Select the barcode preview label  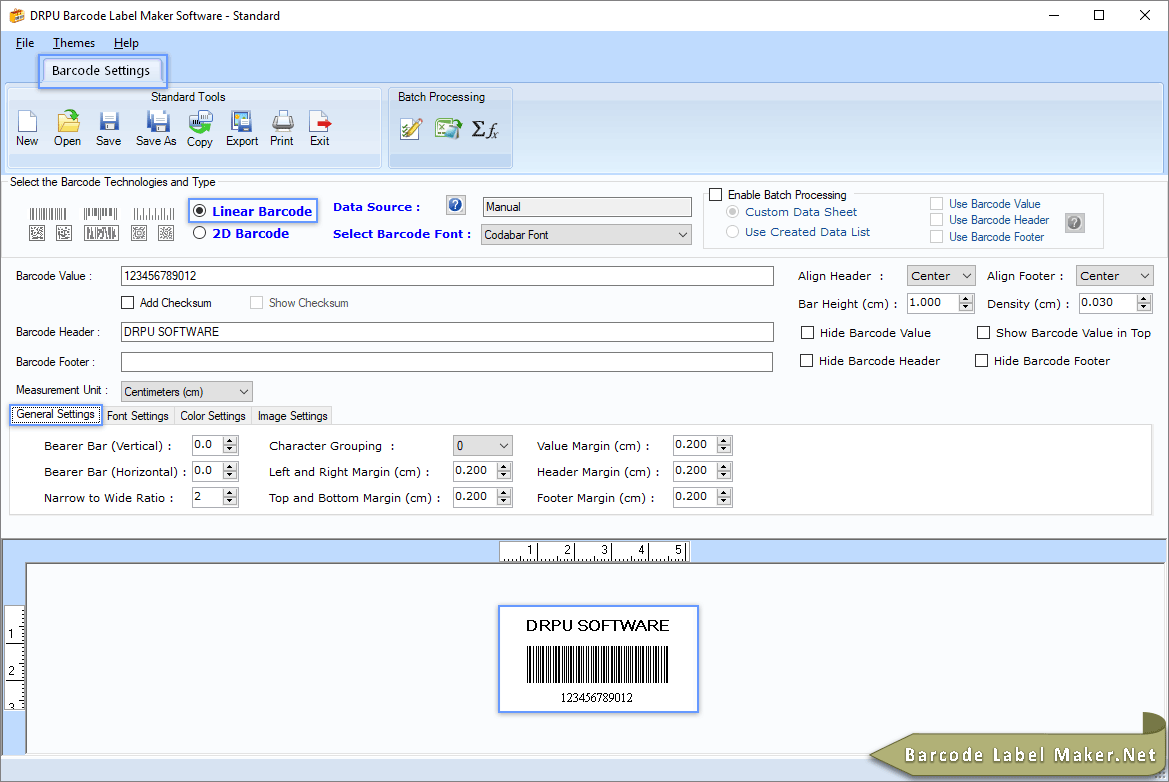pos(598,659)
